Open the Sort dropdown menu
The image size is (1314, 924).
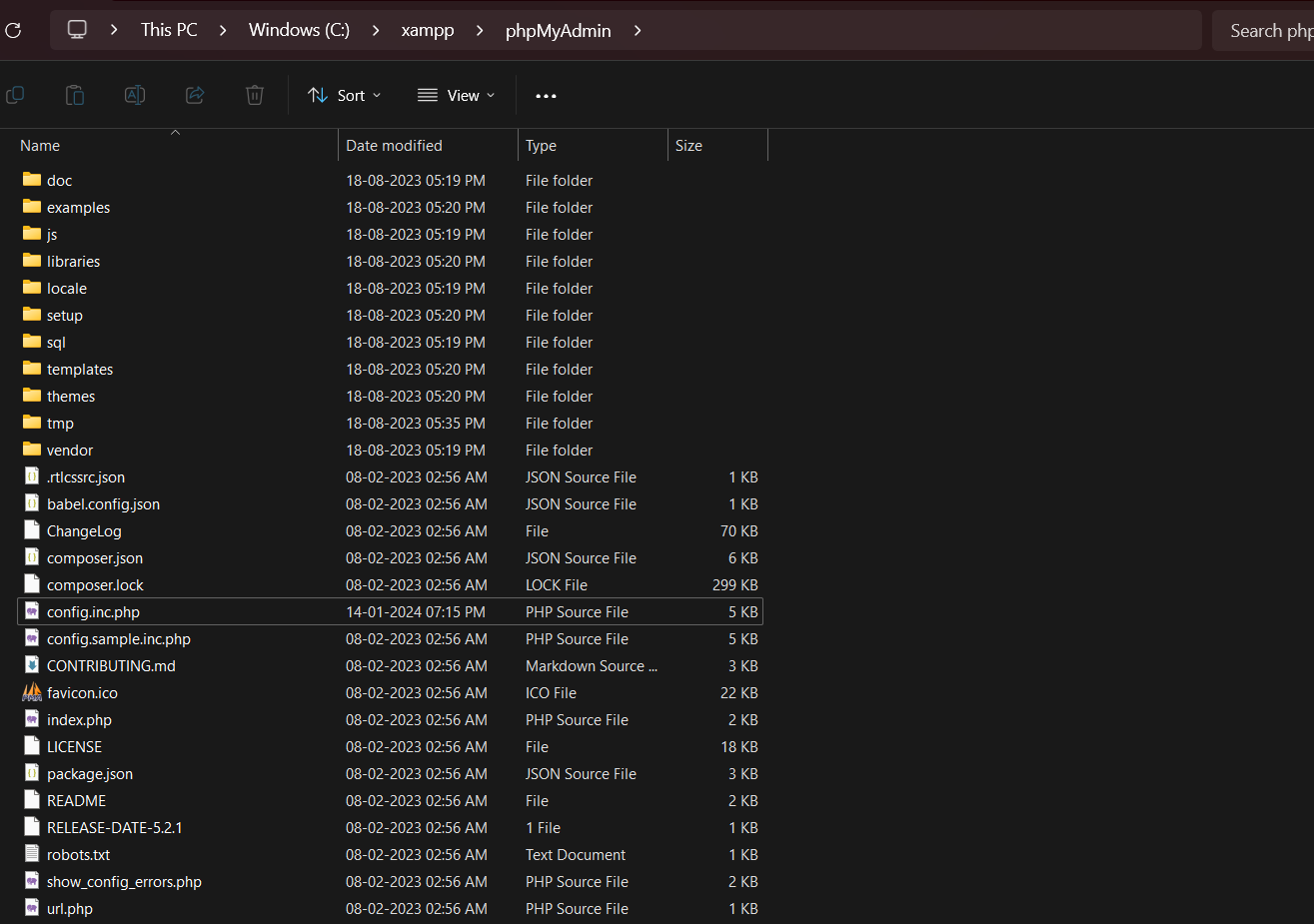(345, 95)
